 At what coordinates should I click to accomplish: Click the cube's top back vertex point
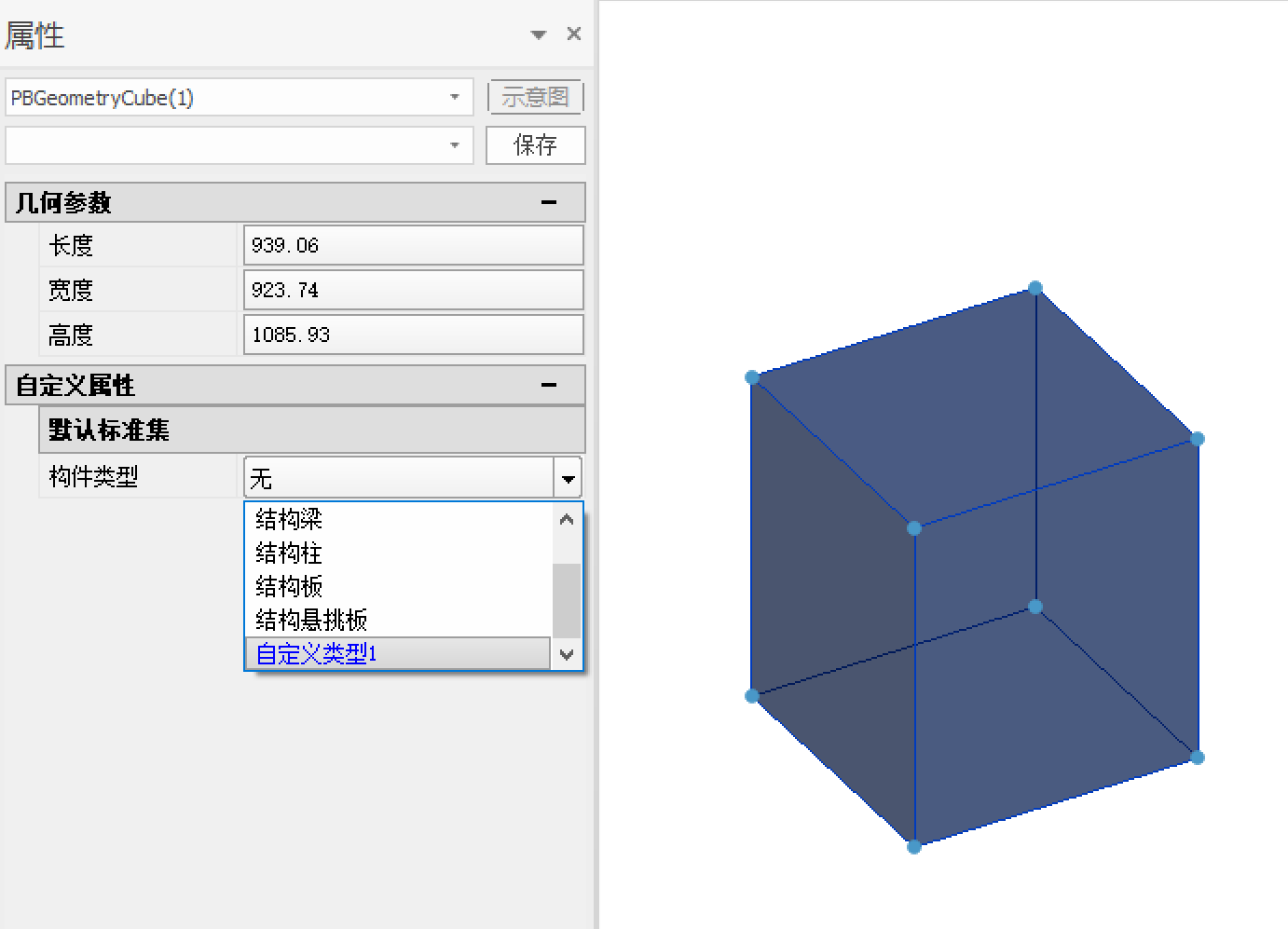(x=1035, y=288)
